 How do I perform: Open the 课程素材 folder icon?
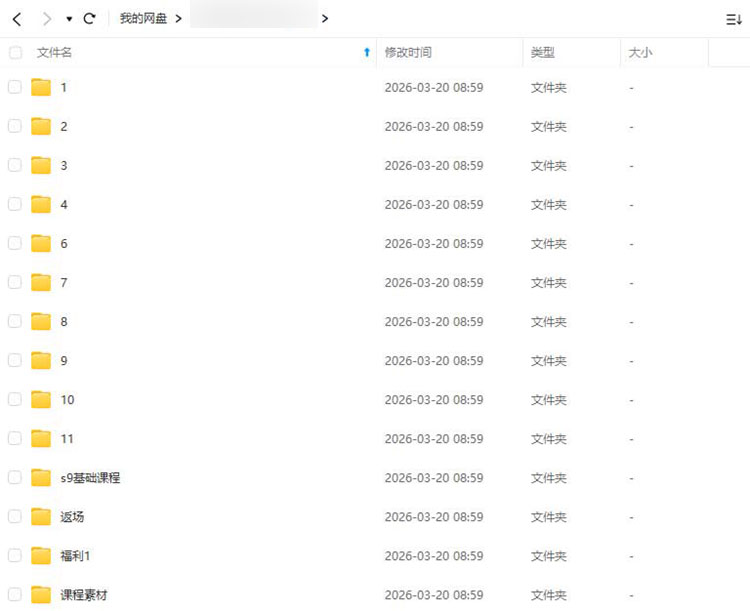[x=41, y=595]
